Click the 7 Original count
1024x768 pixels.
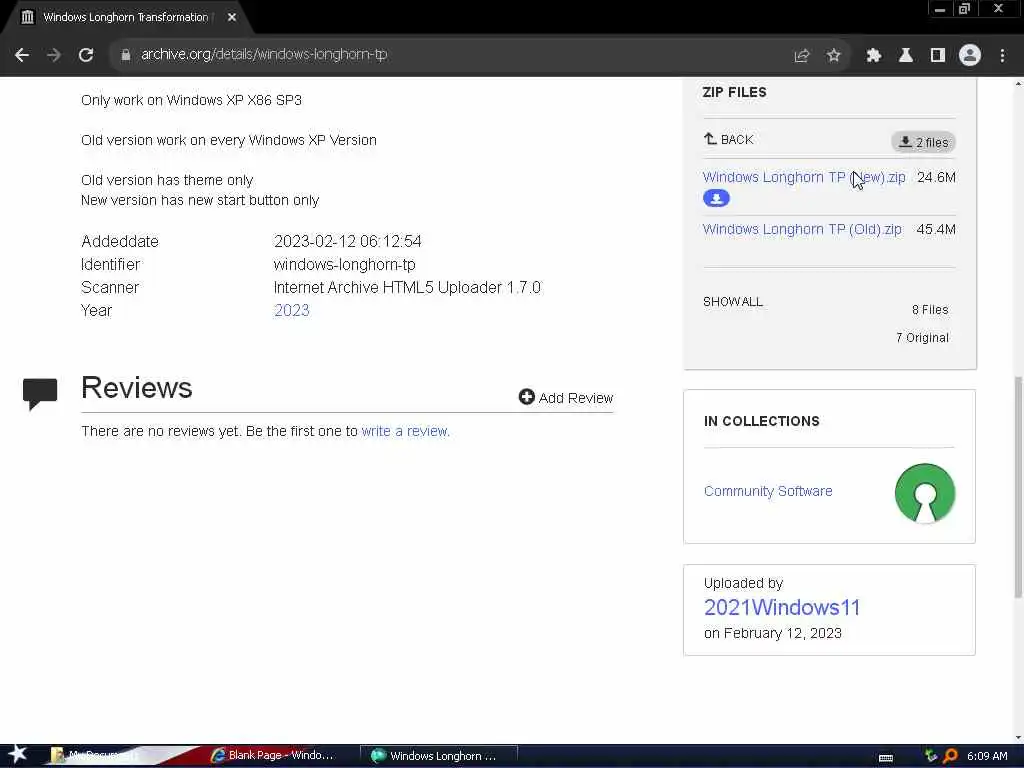coord(922,338)
